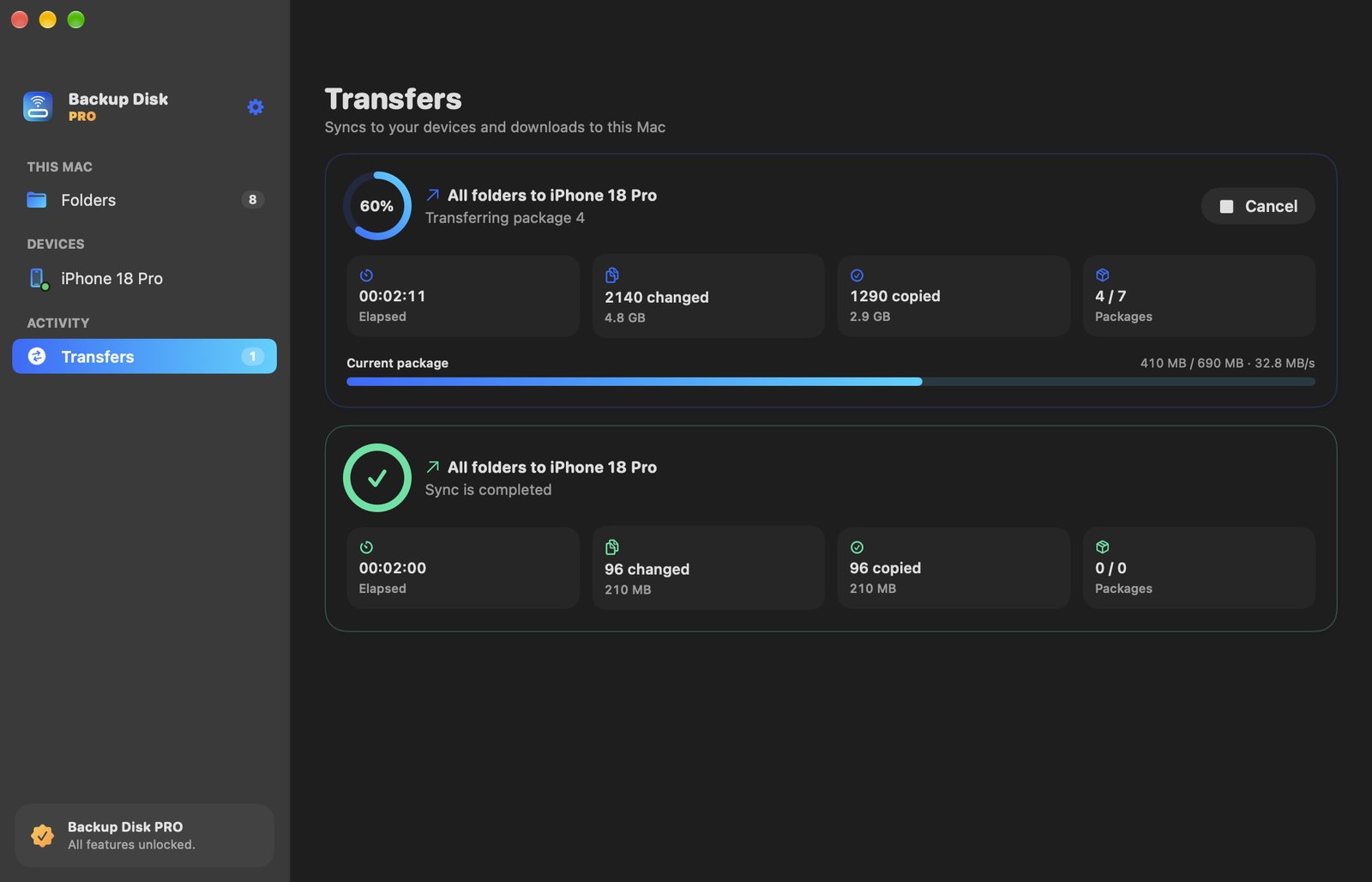Click the check icon above 1290 copied
Screen dimensions: 1372x882
(857, 275)
